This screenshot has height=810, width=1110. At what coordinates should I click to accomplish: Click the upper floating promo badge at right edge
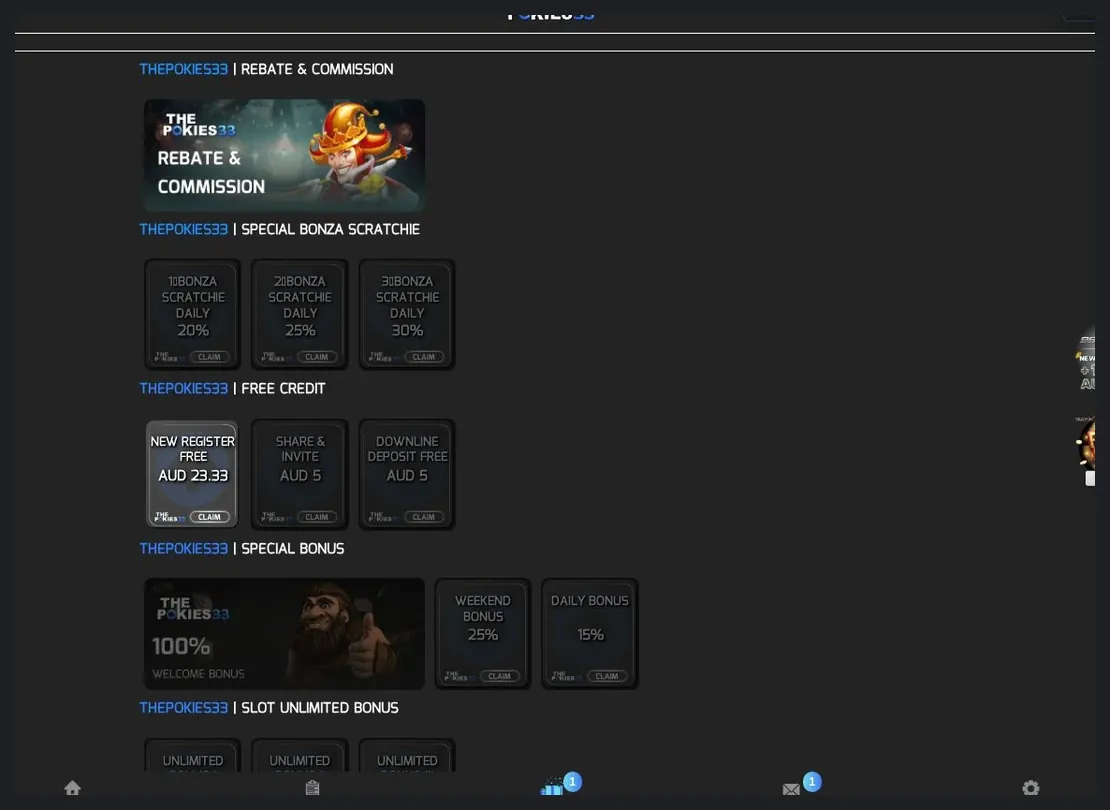(x=1085, y=361)
